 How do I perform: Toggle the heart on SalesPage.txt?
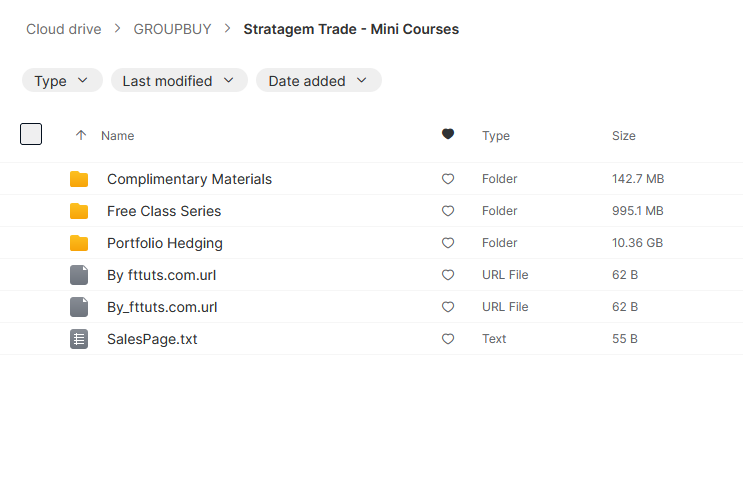(x=448, y=339)
